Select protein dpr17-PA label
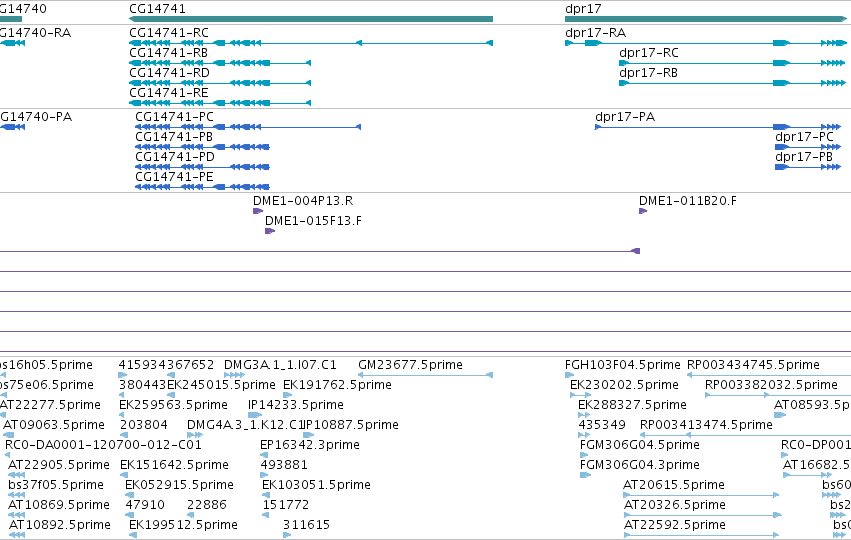This screenshot has height=540, width=851. (625, 117)
